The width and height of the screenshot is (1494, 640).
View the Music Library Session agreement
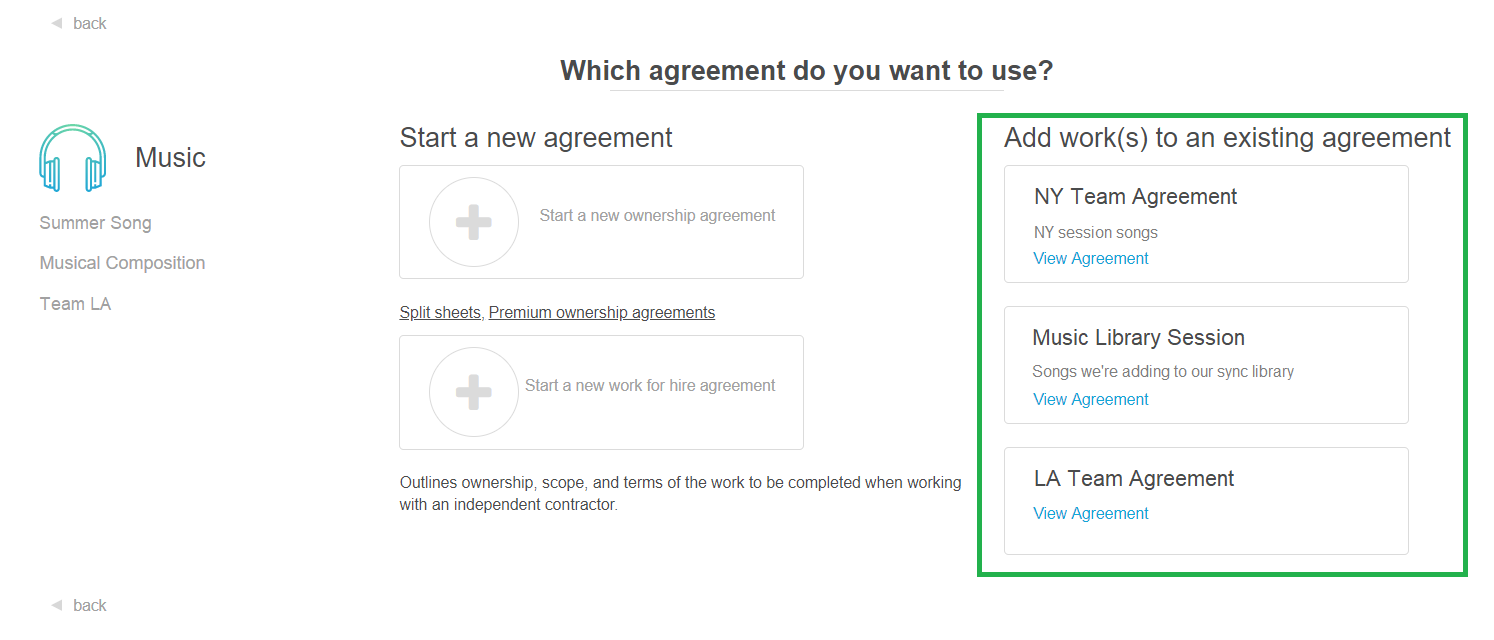[x=1090, y=399]
